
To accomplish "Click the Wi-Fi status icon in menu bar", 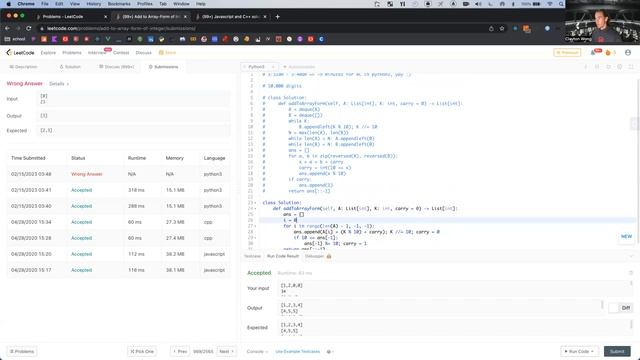I will 549,4.
